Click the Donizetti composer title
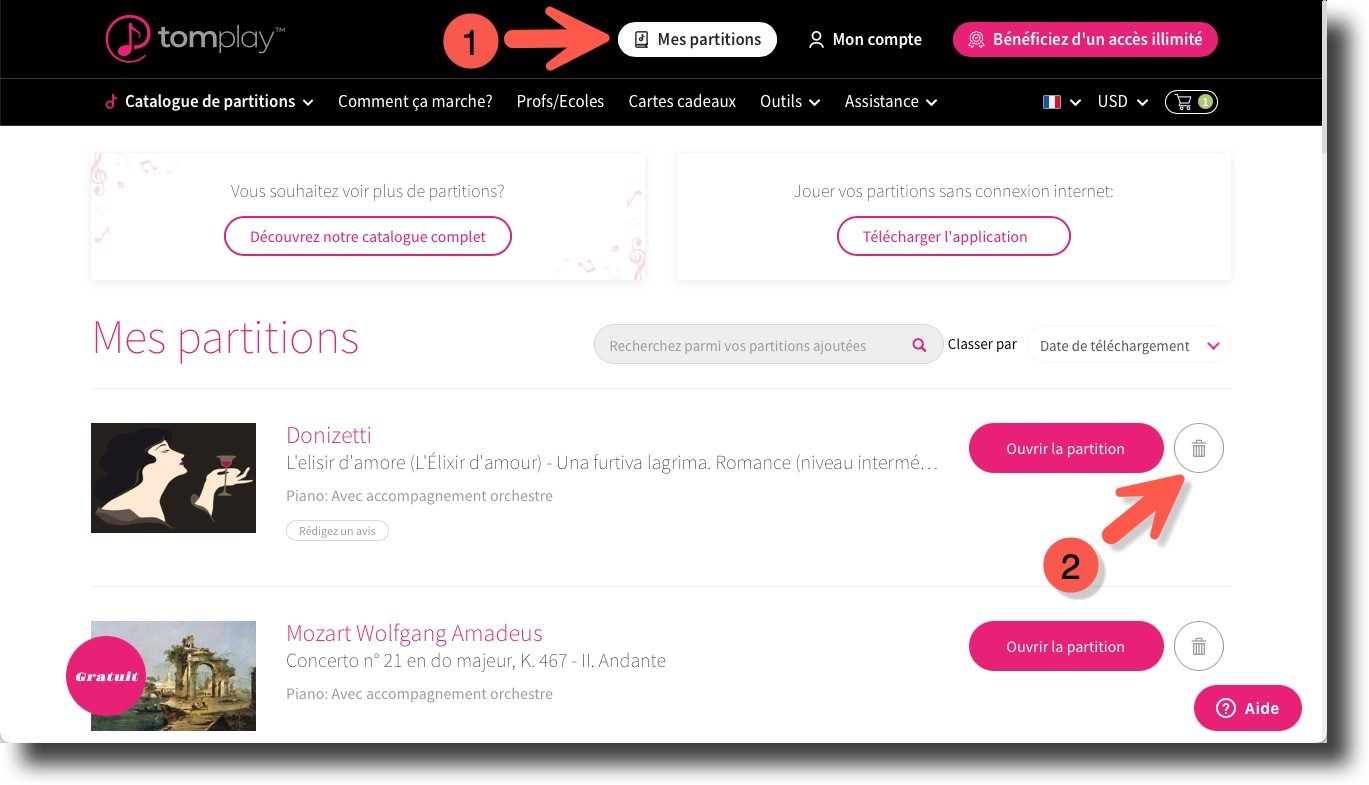Screen dimensions: 1369x785 [x=329, y=435]
